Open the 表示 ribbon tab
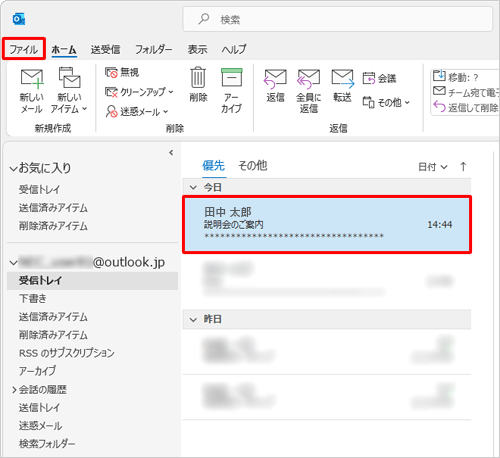500x458 pixels. pos(197,49)
